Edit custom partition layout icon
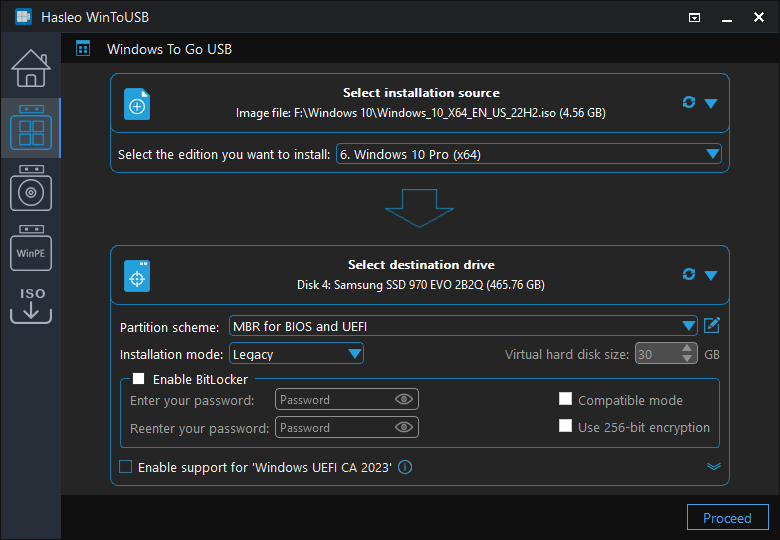The height and width of the screenshot is (540, 780). tap(712, 325)
